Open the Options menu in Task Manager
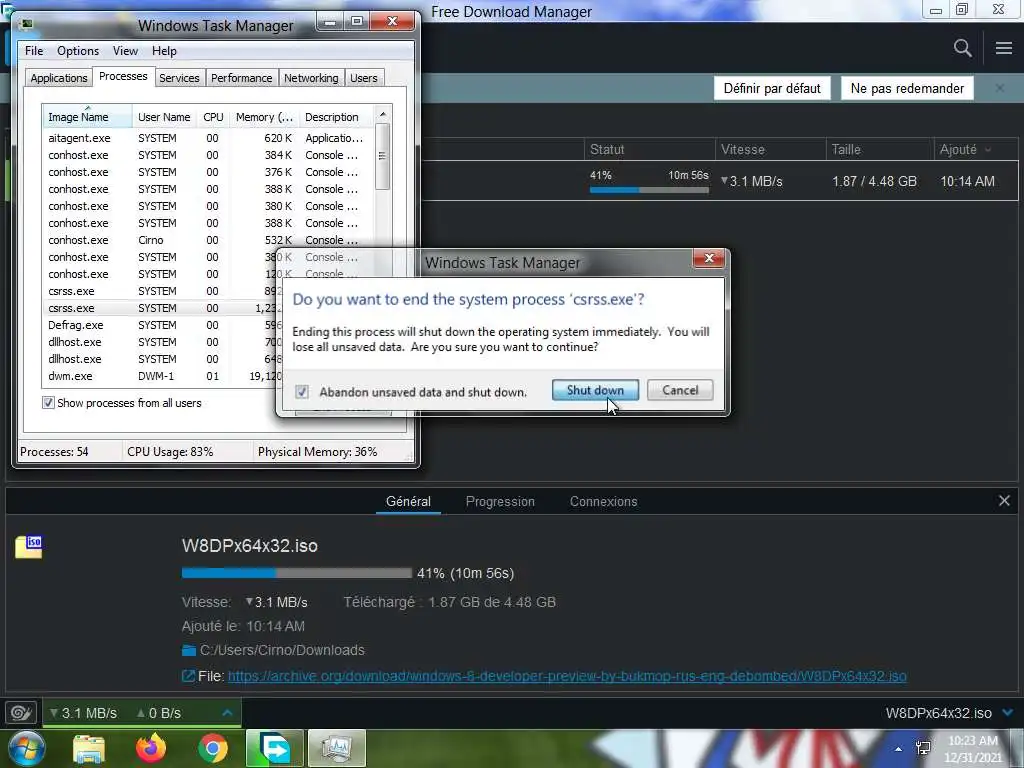1024x768 pixels. [x=78, y=51]
